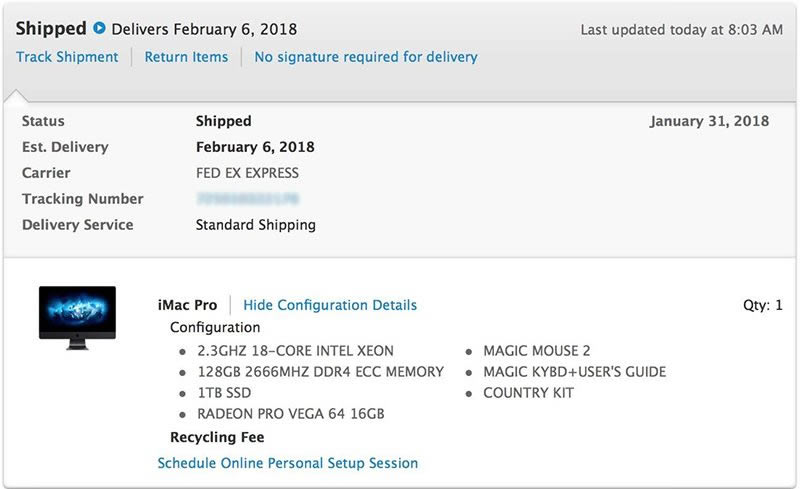This screenshot has width=800, height=489.
Task: Click the FED EX EXPRESS carrier value
Action: pos(247,173)
